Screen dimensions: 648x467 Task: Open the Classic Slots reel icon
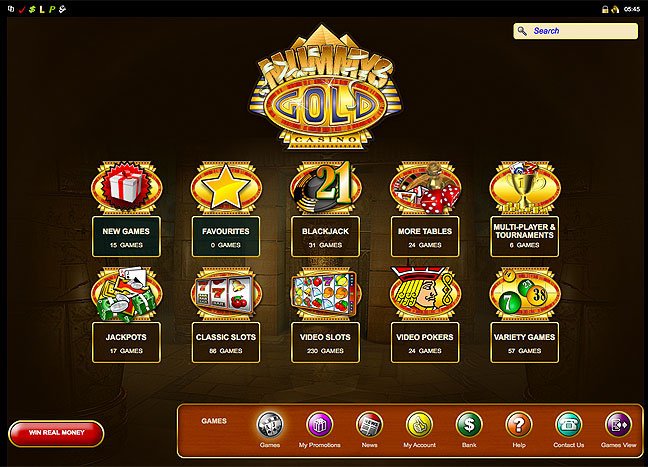click(x=226, y=294)
